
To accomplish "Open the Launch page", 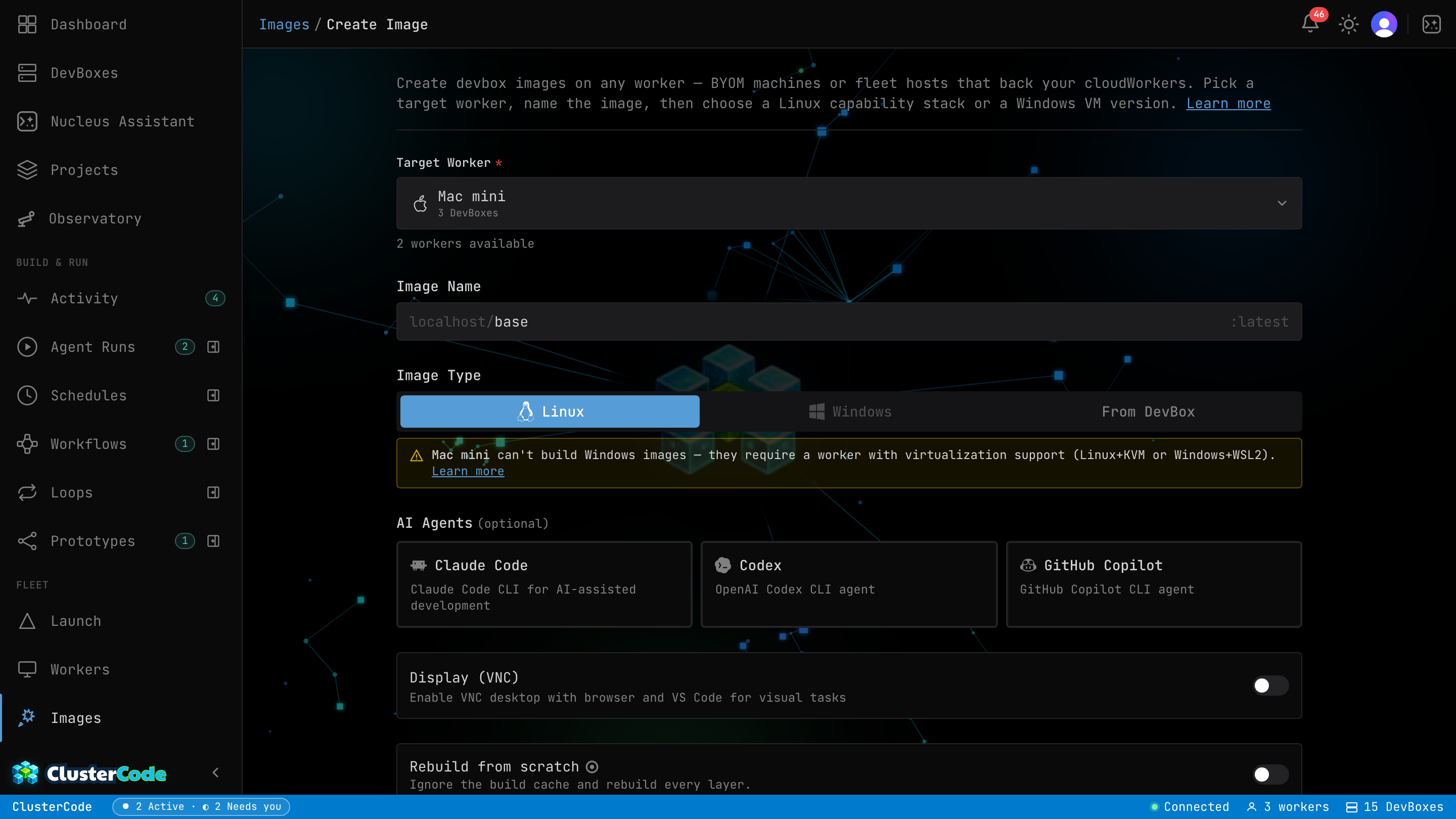I will pyautogui.click(x=121, y=621).
